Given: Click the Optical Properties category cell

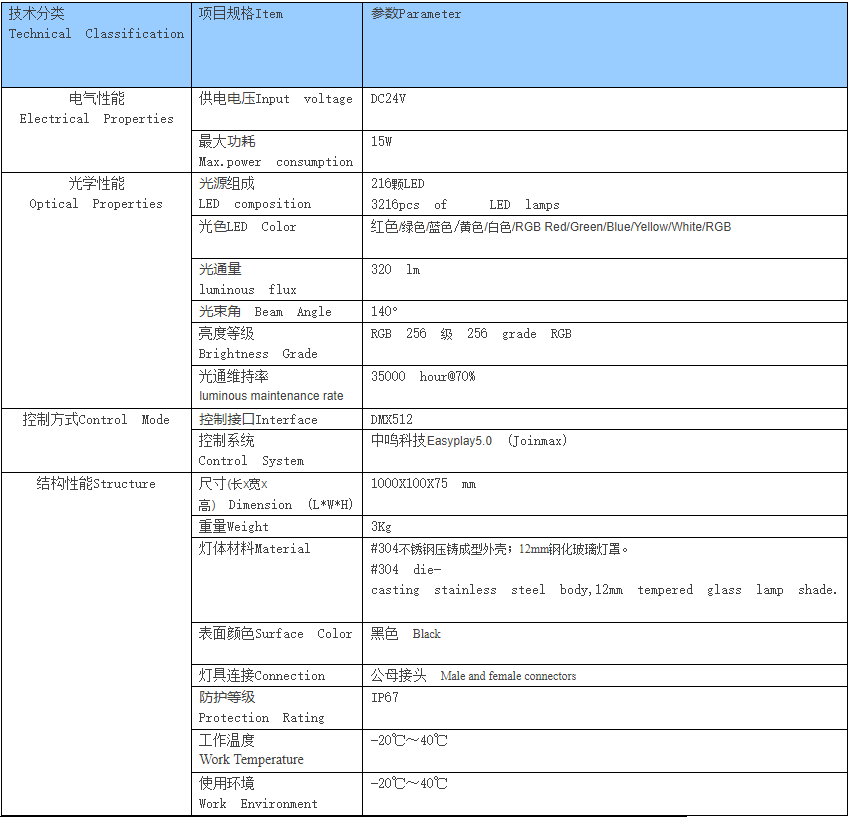Looking at the screenshot, I should pos(96,194).
